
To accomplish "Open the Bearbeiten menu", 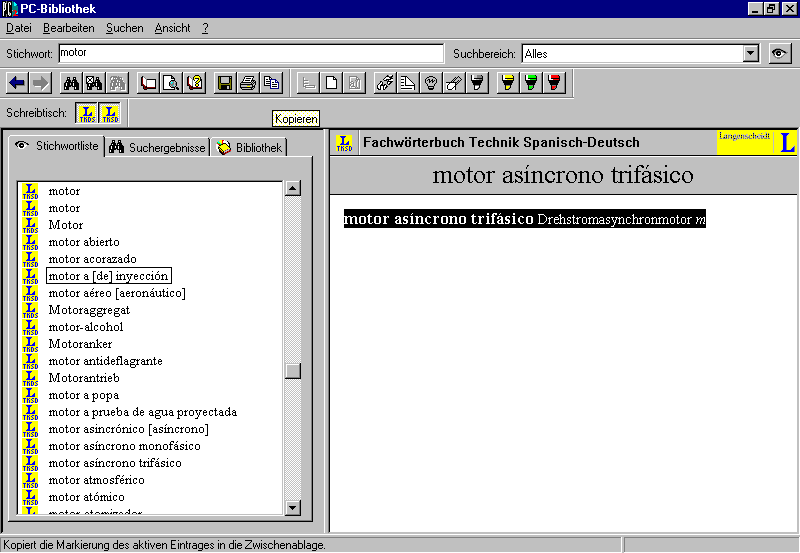I will tap(68, 28).
